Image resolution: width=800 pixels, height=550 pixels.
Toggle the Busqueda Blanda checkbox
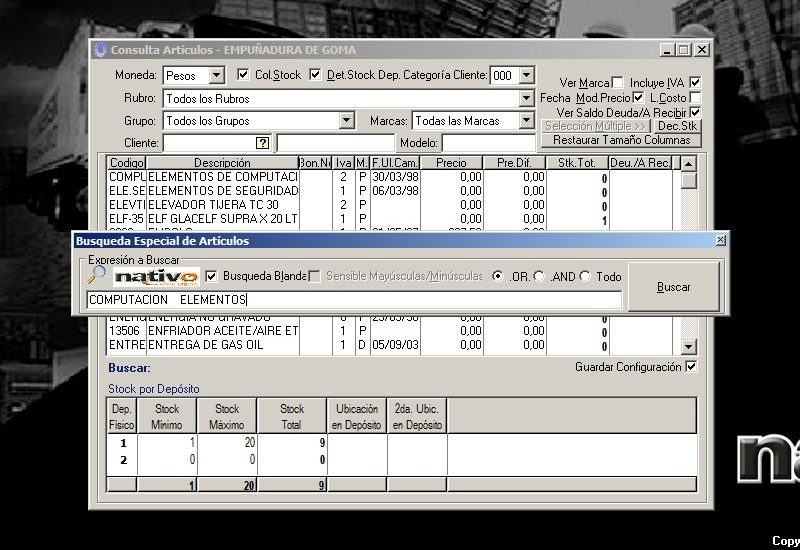pos(211,276)
